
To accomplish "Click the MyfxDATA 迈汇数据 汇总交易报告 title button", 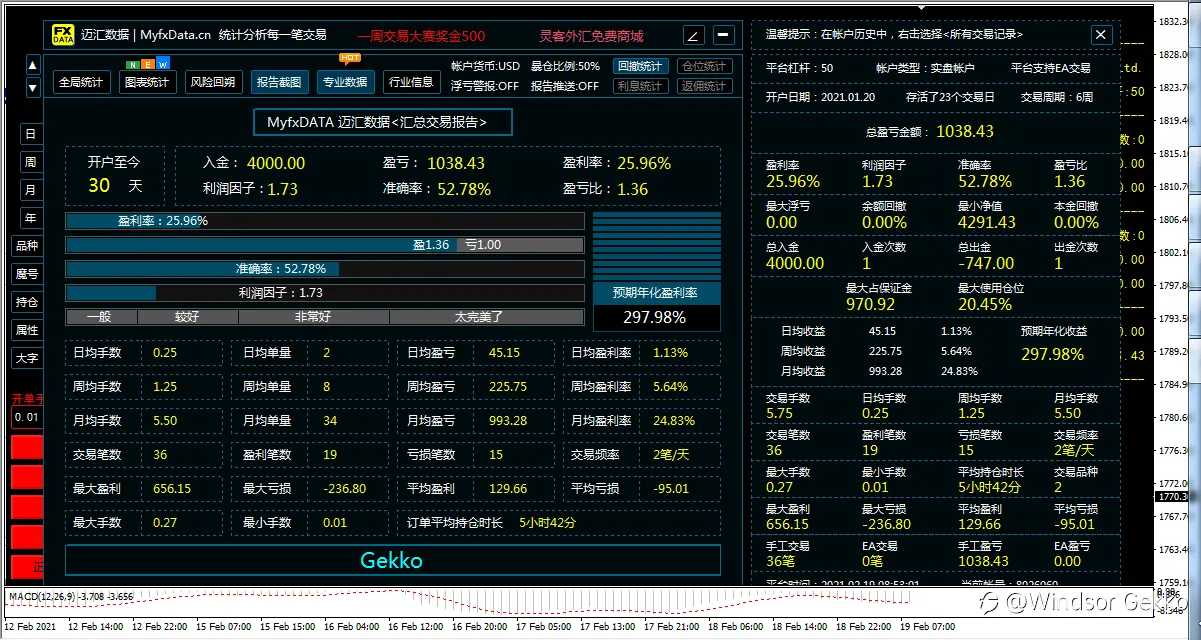I will (x=383, y=122).
